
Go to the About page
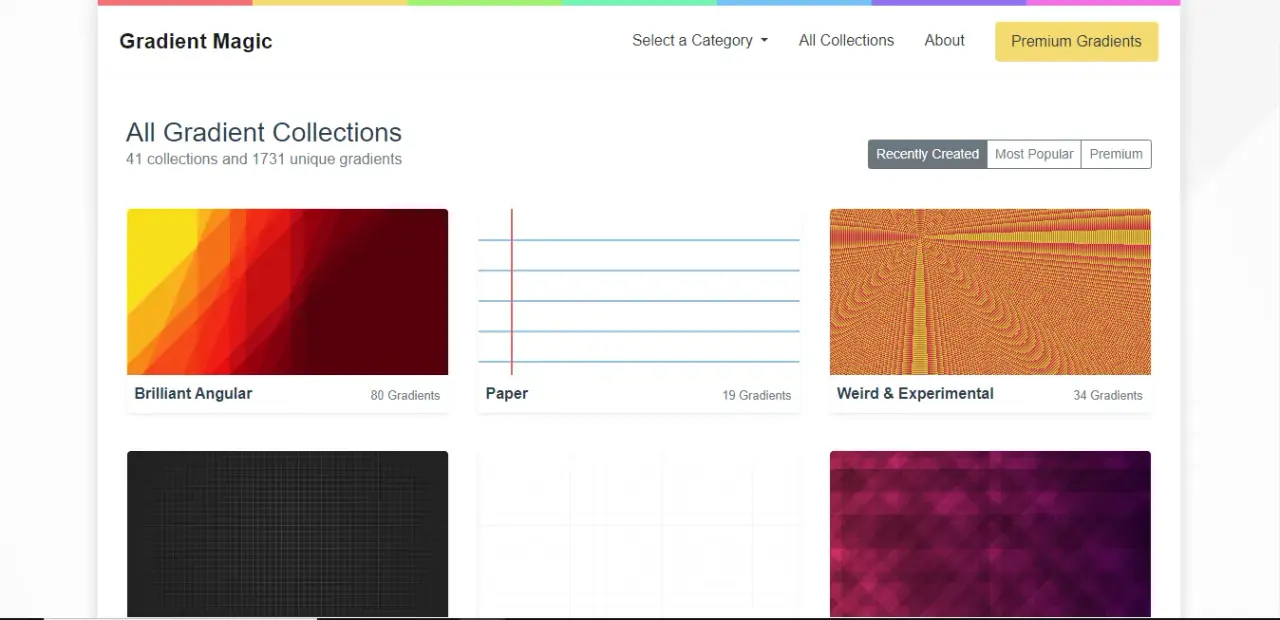(944, 41)
